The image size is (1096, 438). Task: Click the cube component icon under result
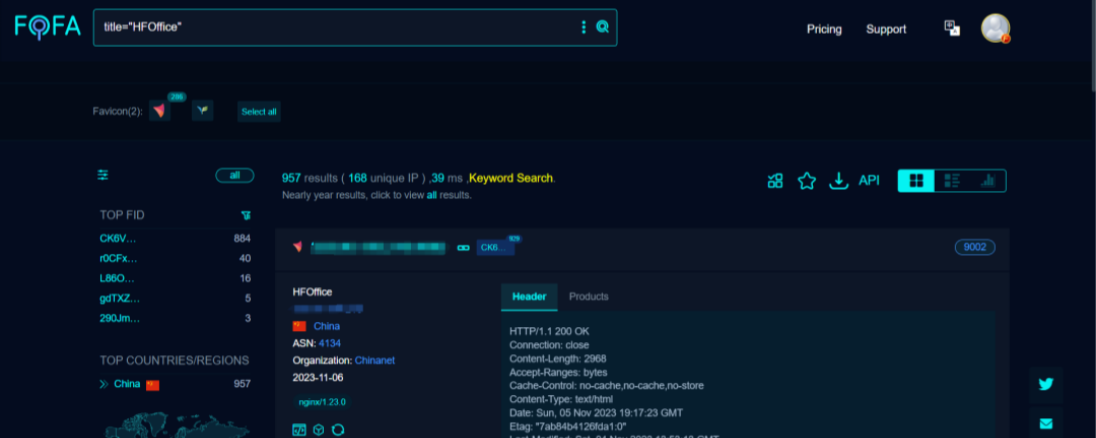tap(319, 430)
